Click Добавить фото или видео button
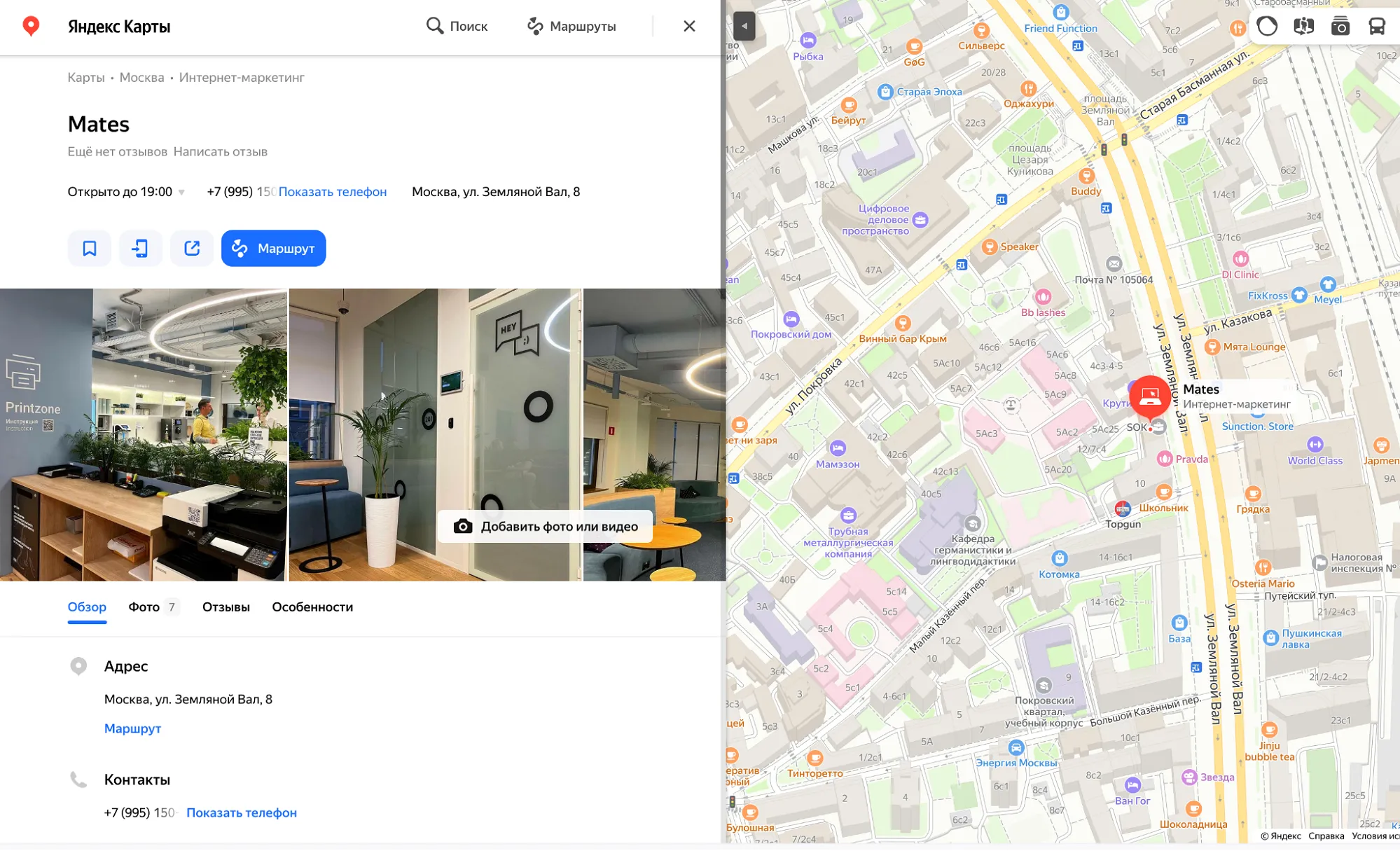This screenshot has height=851, width=1400. coord(545,526)
